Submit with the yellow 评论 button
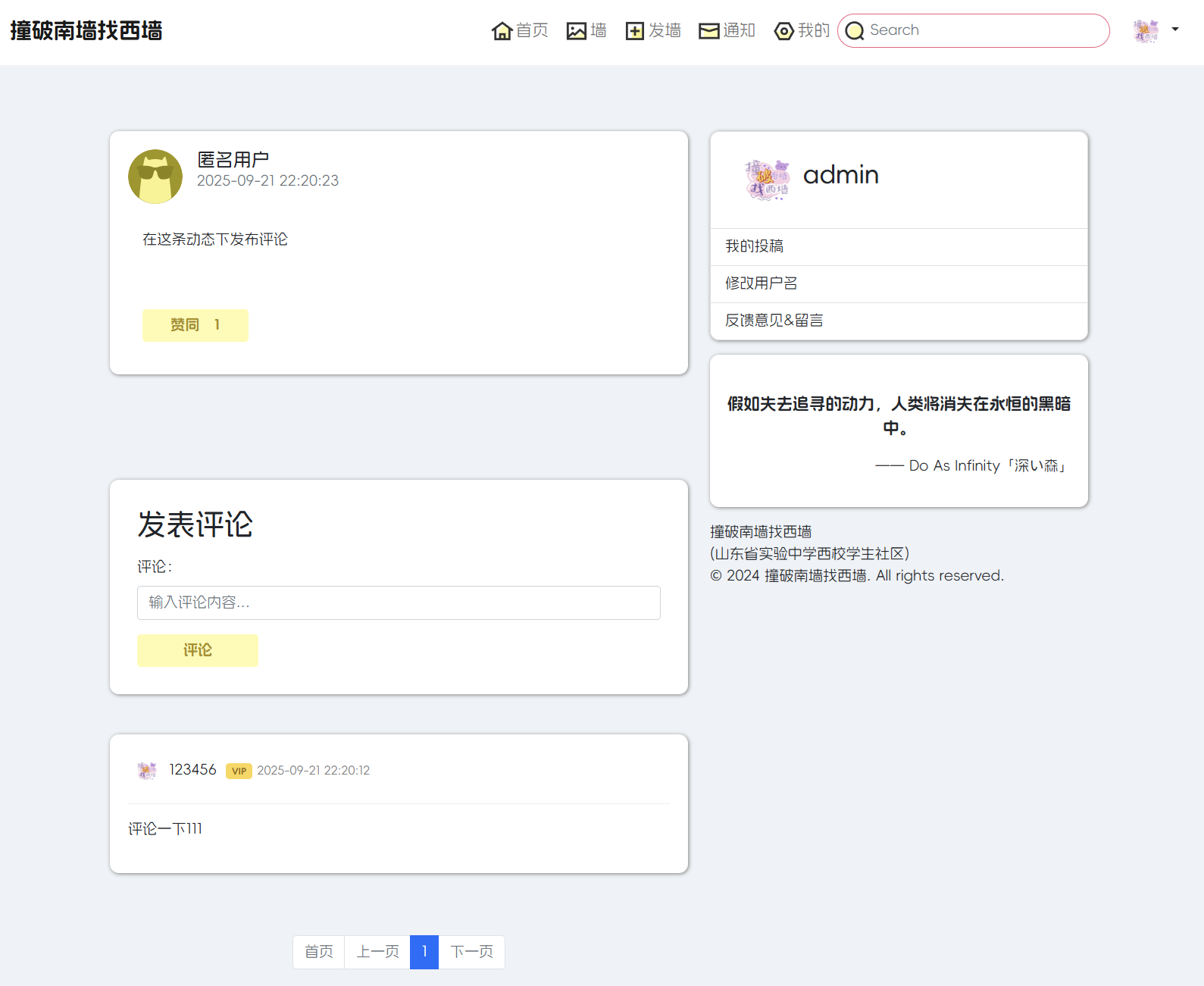This screenshot has height=986, width=1204. [198, 650]
